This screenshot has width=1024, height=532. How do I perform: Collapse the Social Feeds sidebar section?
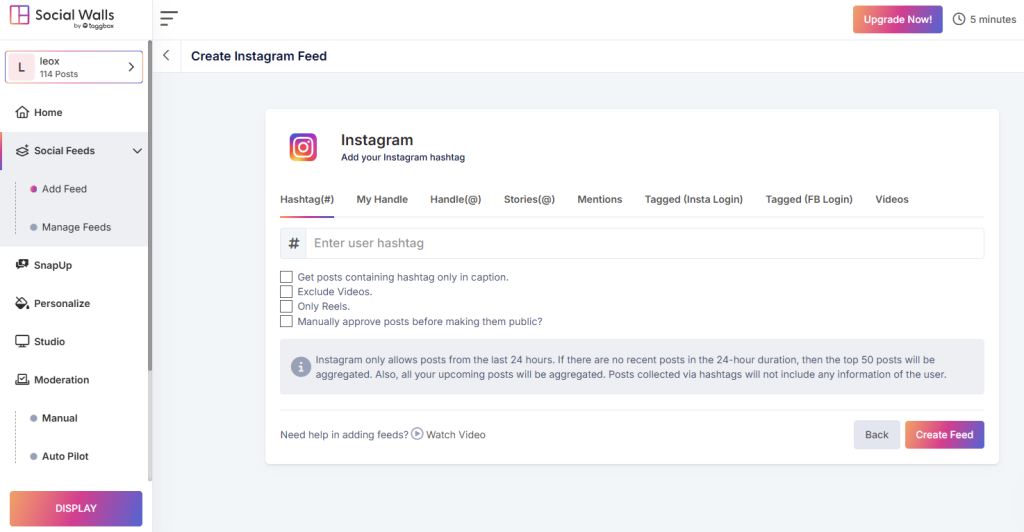click(137, 151)
